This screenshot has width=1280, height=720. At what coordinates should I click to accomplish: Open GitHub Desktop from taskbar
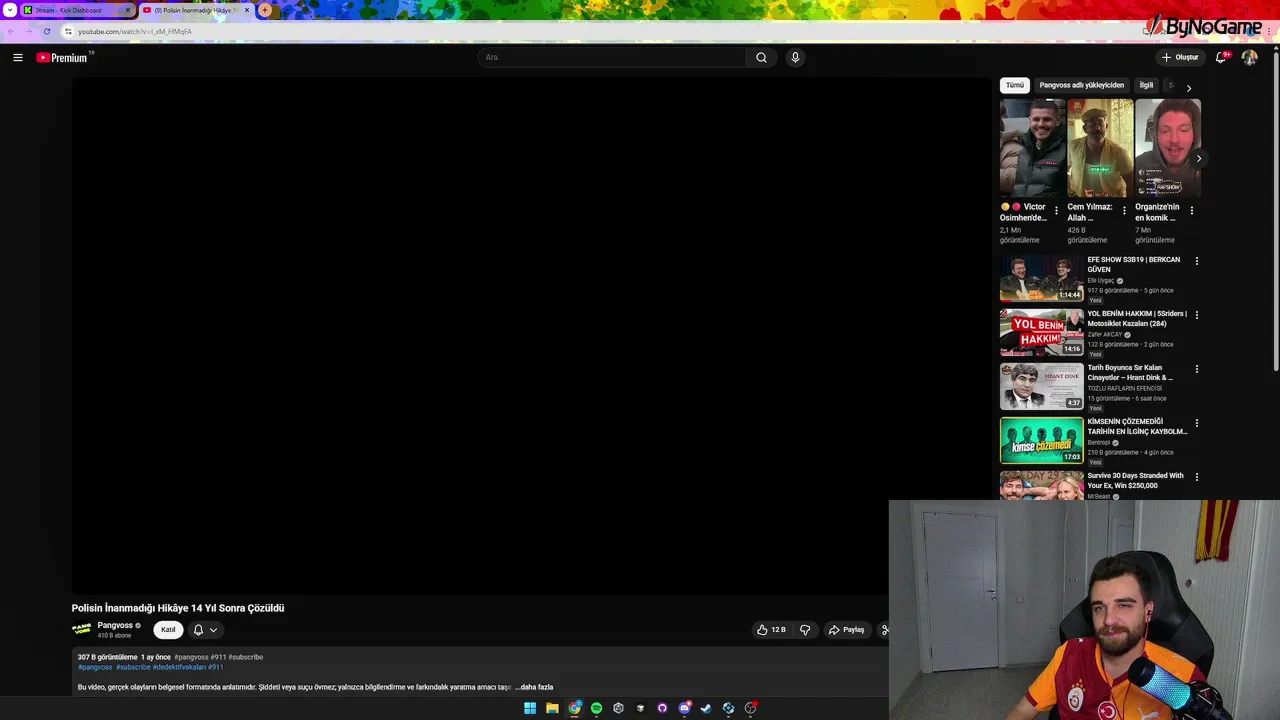[662, 708]
